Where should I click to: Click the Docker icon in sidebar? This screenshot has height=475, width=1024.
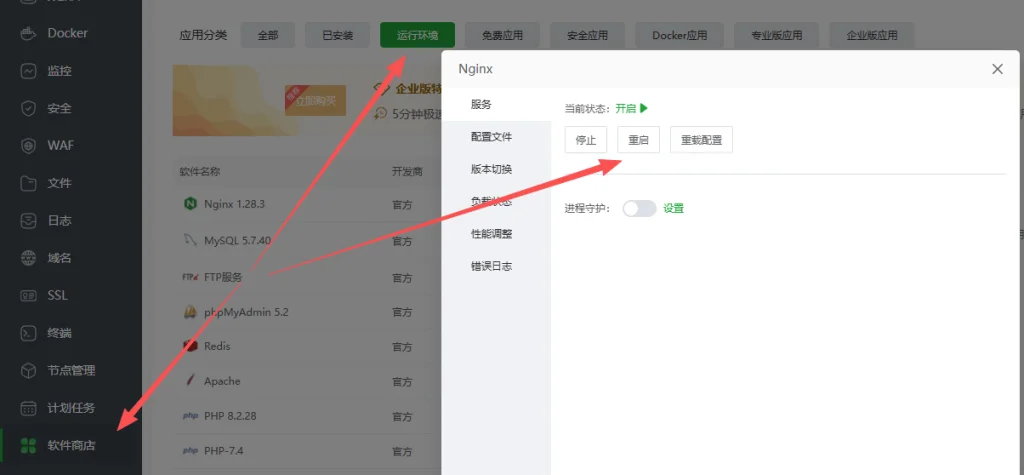click(29, 33)
